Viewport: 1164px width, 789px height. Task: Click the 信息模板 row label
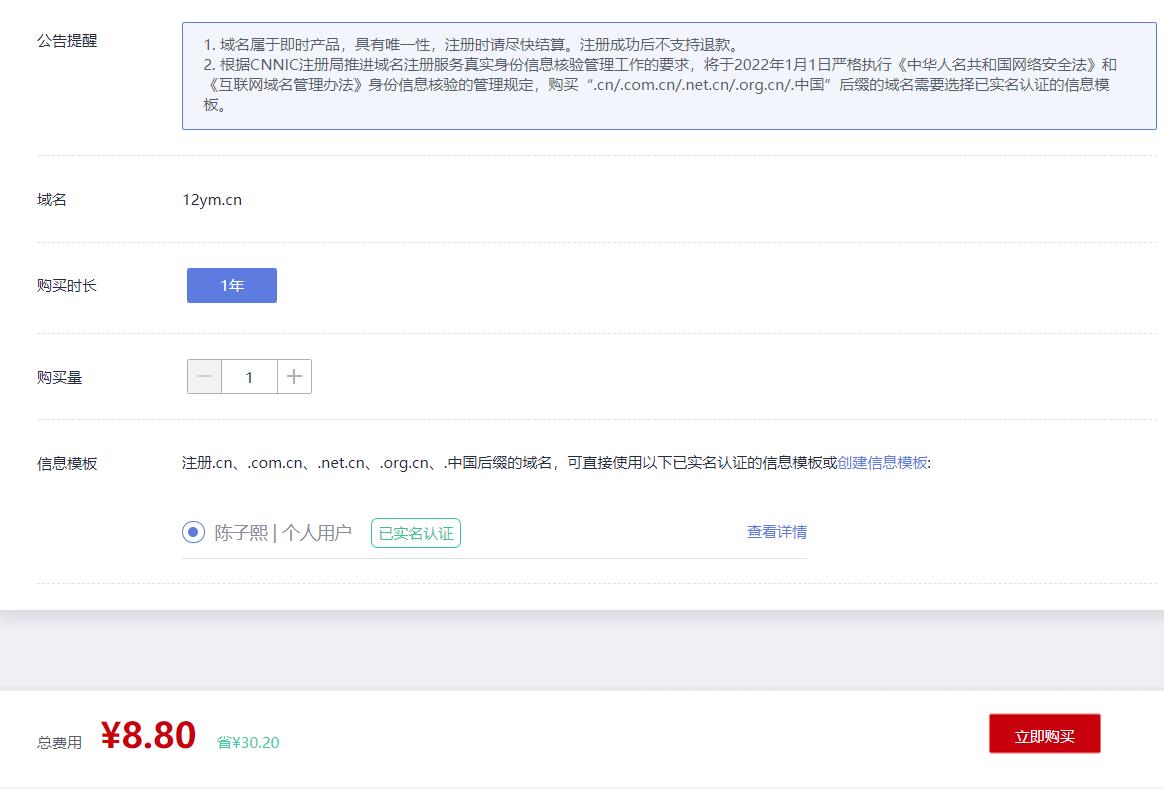coord(67,464)
